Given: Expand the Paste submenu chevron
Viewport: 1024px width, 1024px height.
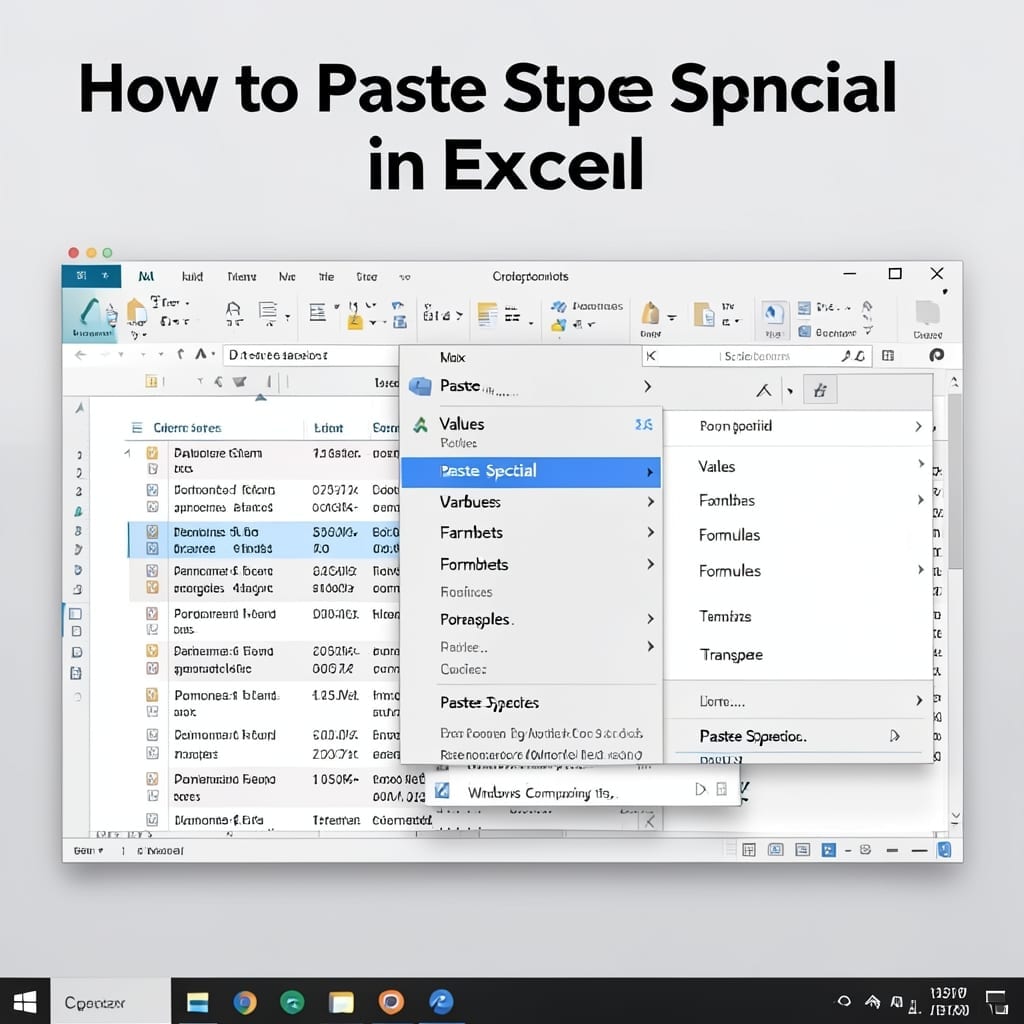Looking at the screenshot, I should [x=647, y=387].
